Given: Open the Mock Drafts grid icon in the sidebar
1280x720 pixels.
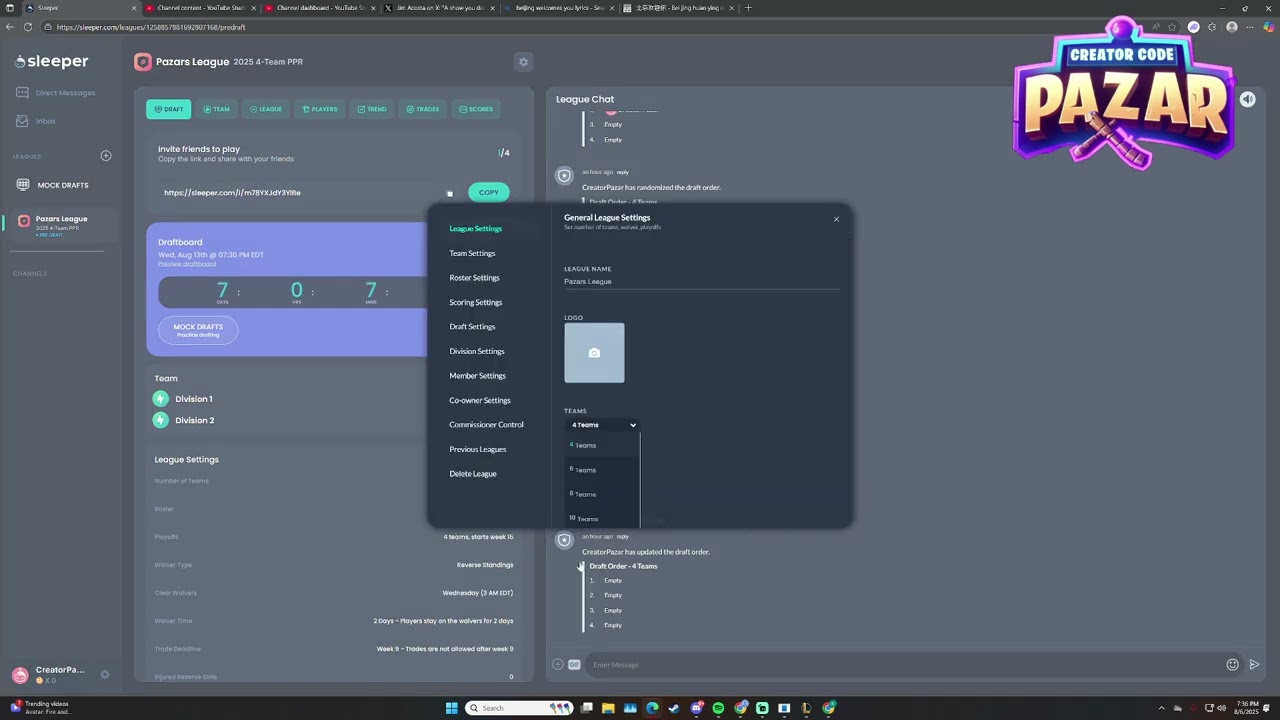Looking at the screenshot, I should tap(23, 185).
